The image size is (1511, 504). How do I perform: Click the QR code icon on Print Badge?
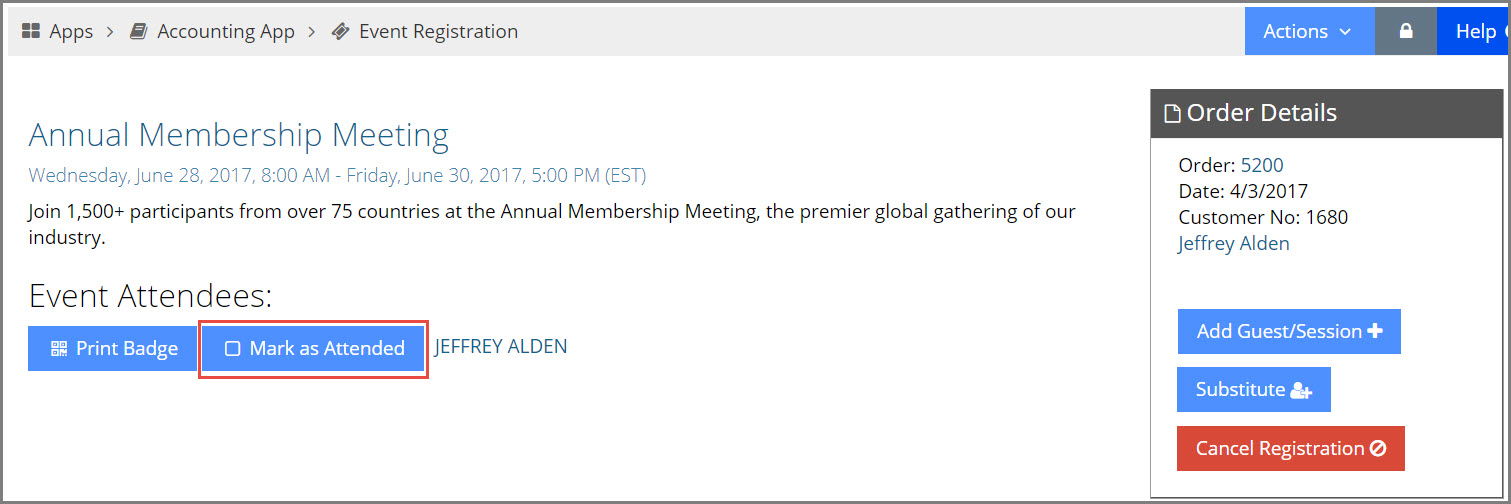point(59,349)
